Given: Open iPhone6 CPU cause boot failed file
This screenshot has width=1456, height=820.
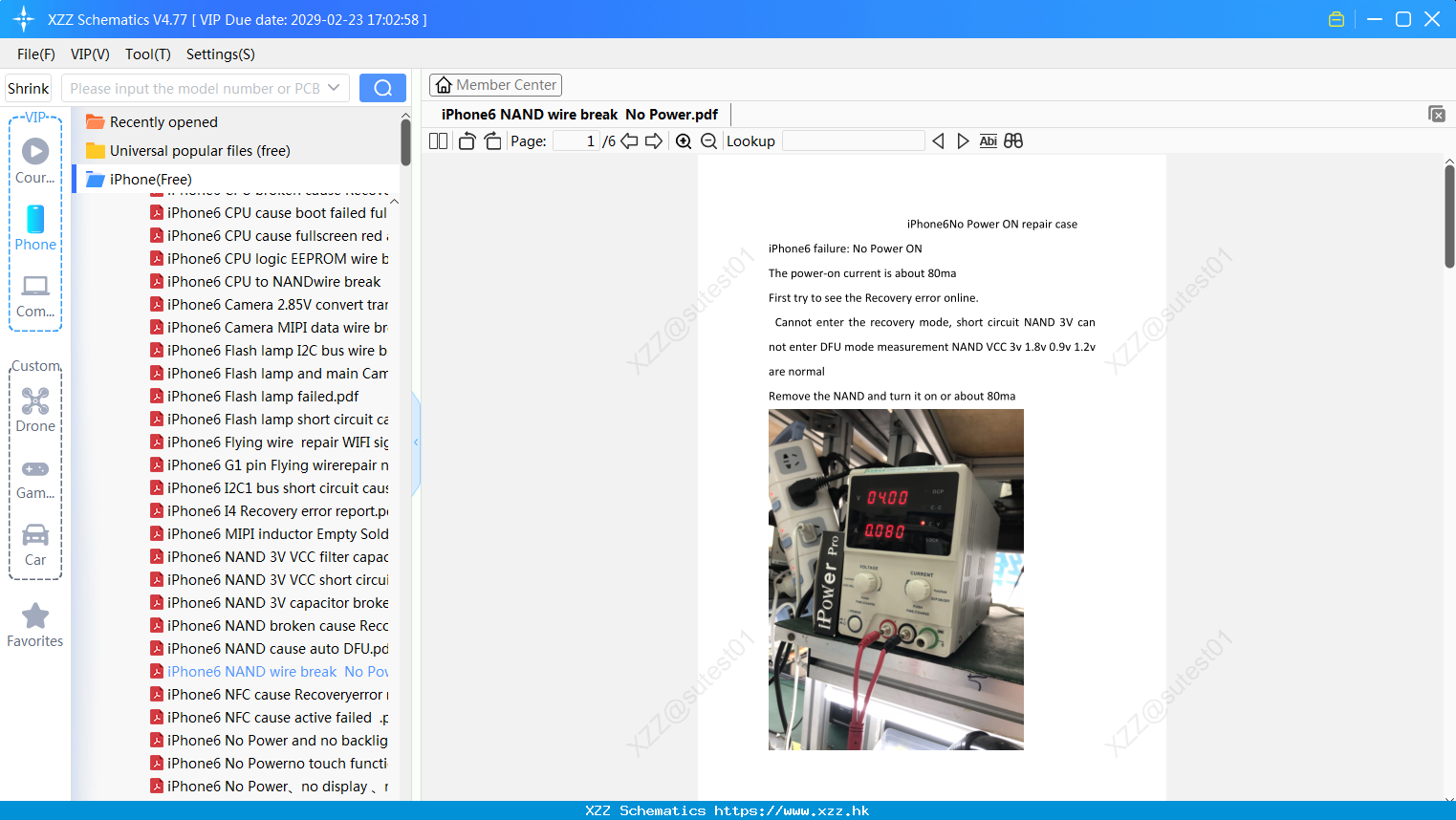Looking at the screenshot, I should pos(269,212).
